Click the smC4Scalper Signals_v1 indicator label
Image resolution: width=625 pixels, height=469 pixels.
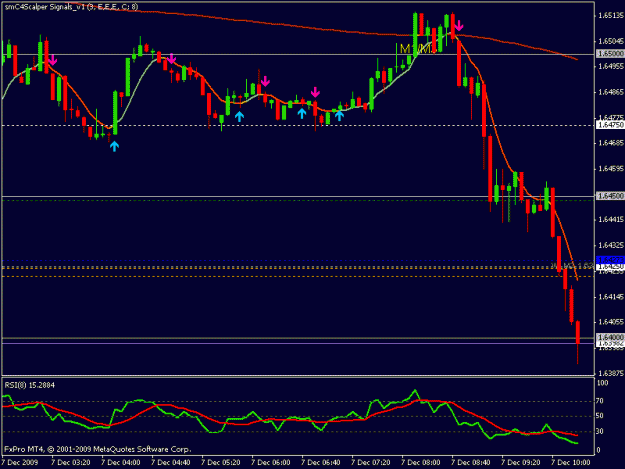click(x=71, y=7)
